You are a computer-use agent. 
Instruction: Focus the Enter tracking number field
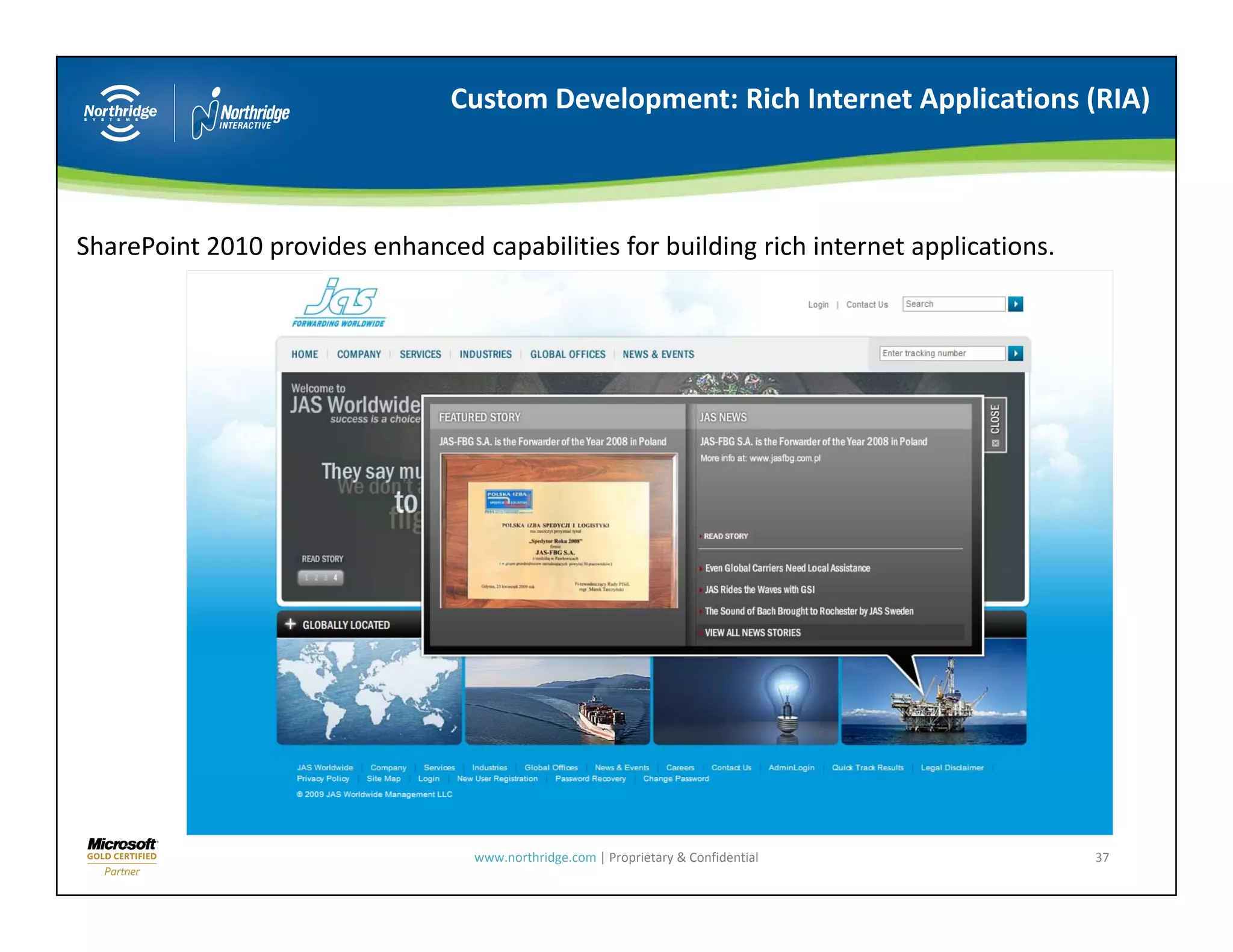[942, 353]
